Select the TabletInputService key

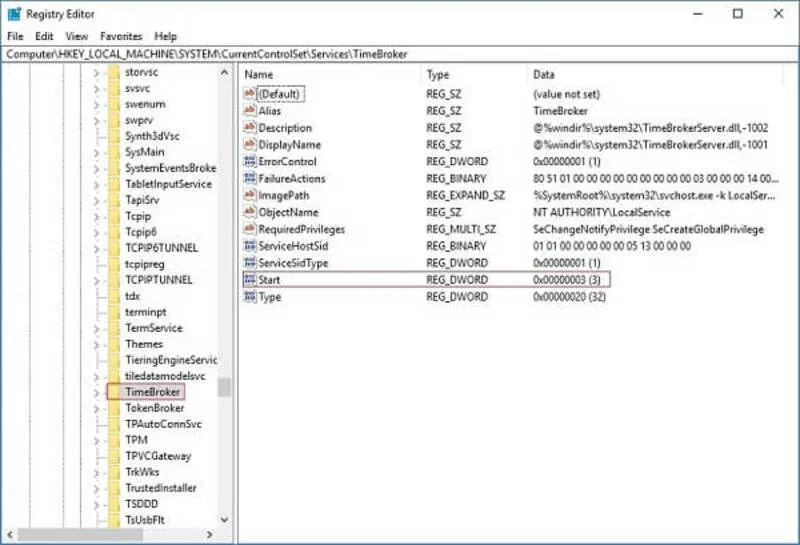point(168,184)
